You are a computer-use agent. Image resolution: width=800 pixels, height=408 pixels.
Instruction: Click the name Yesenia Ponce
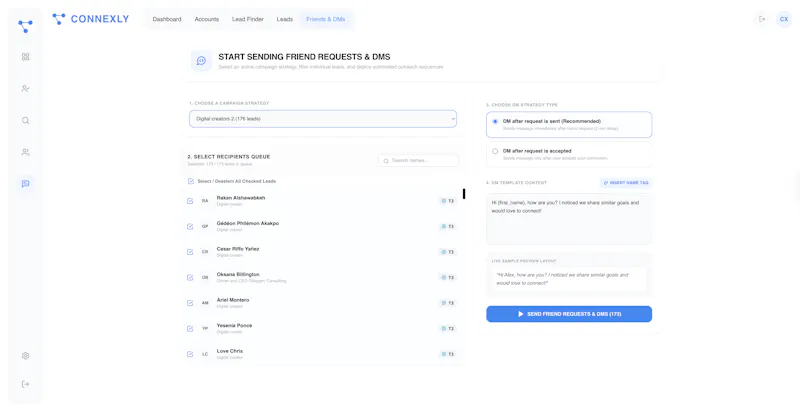(234, 325)
